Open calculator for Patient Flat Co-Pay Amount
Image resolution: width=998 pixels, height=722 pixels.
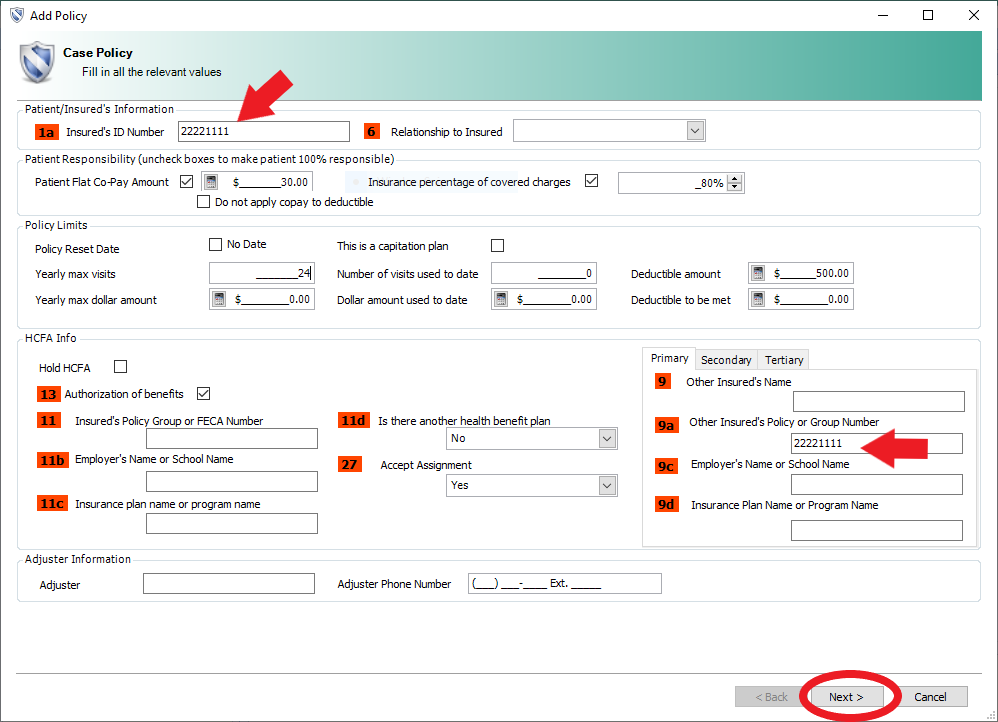(x=211, y=182)
